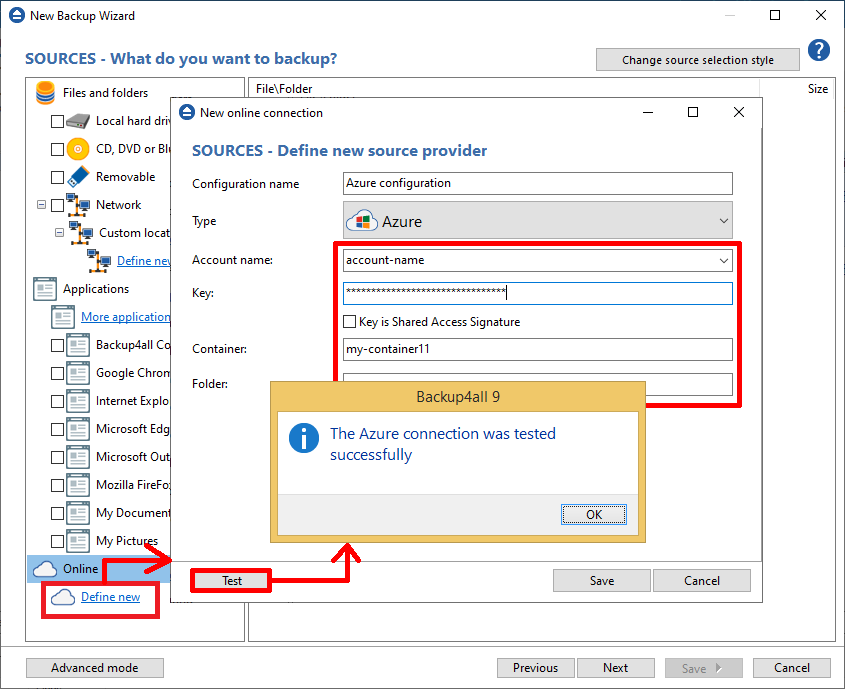Click the Previous wizard button

(536, 668)
